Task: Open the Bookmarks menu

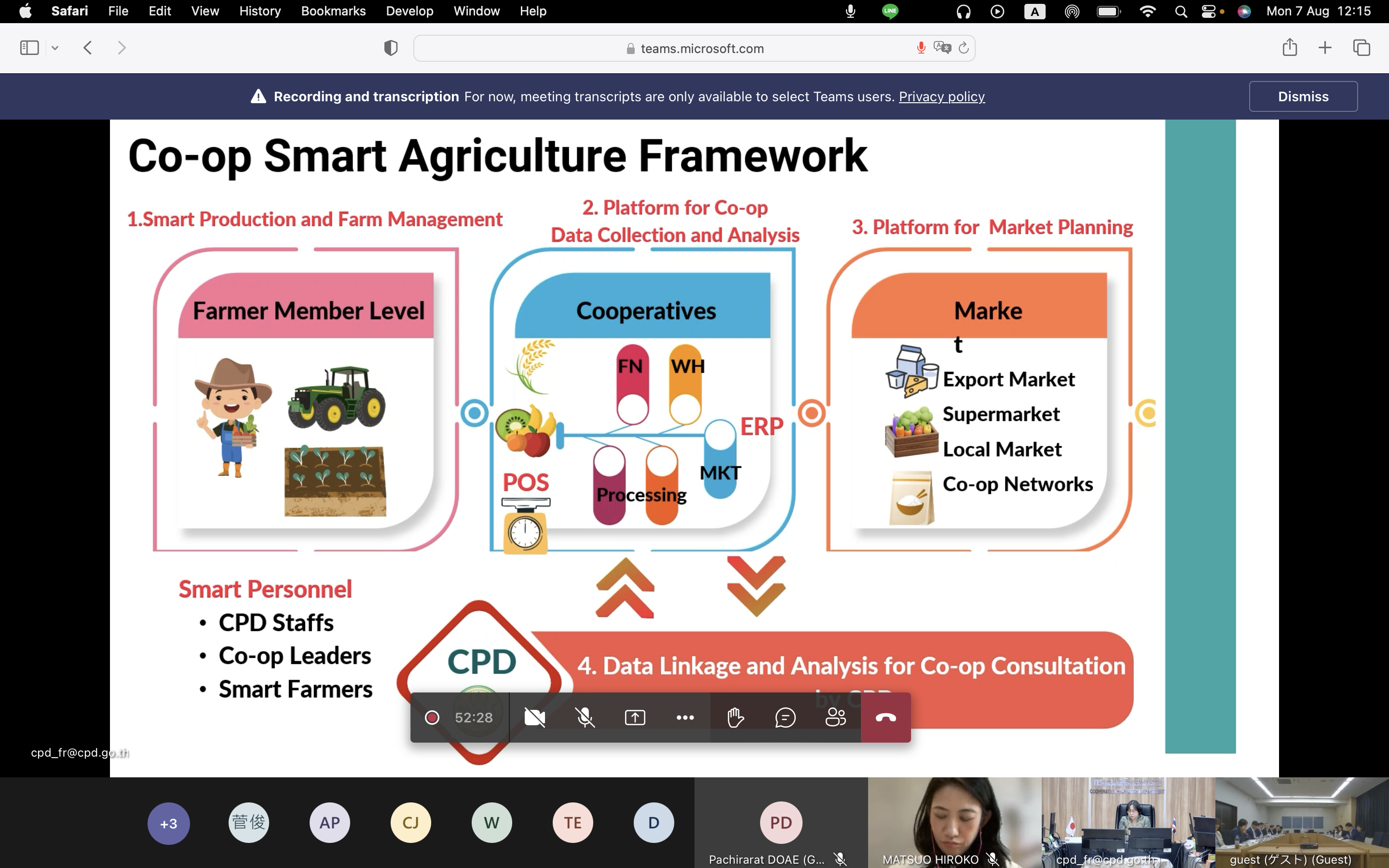Action: click(333, 11)
